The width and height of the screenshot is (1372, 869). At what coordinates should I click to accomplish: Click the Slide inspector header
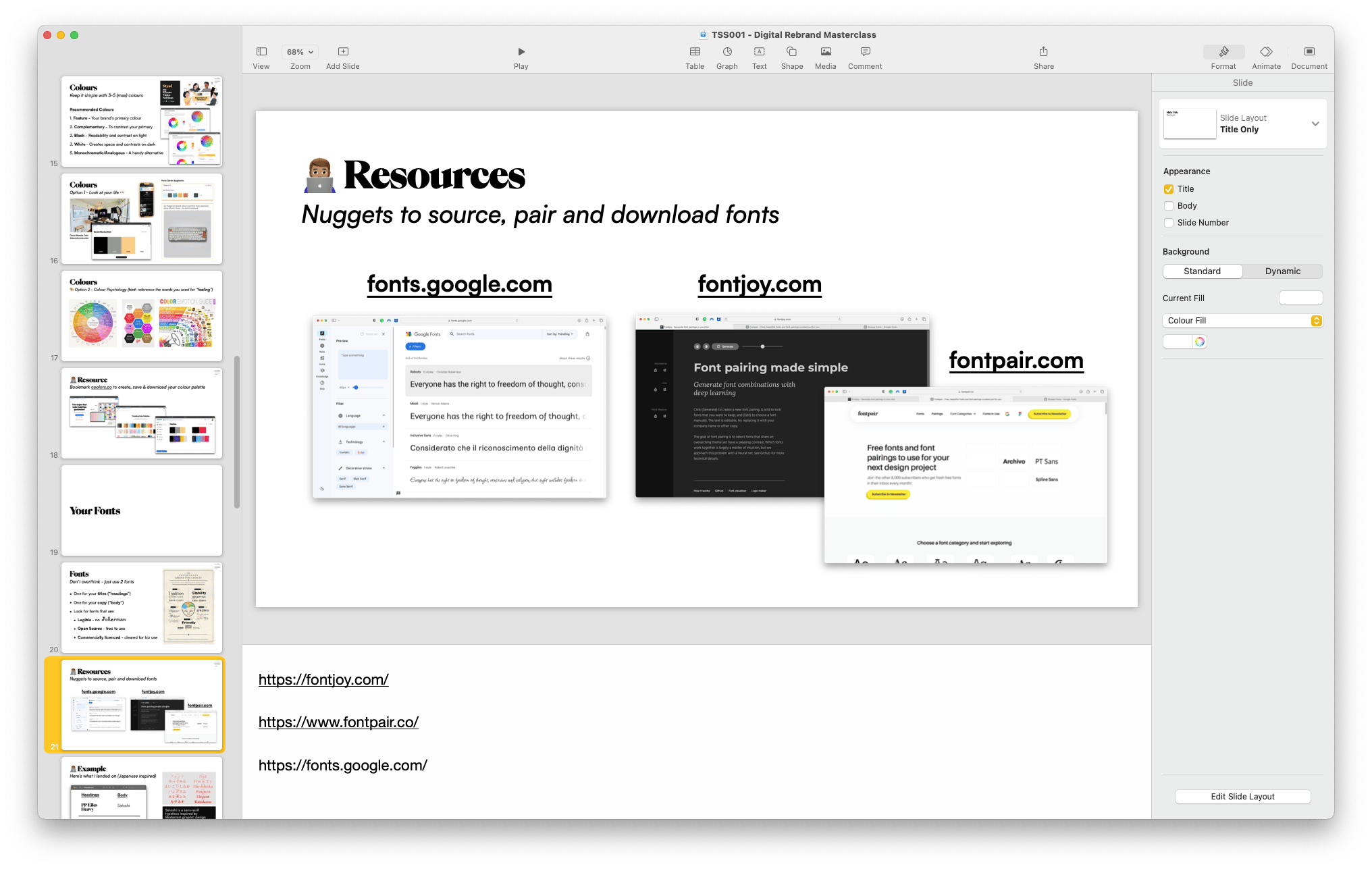point(1242,83)
